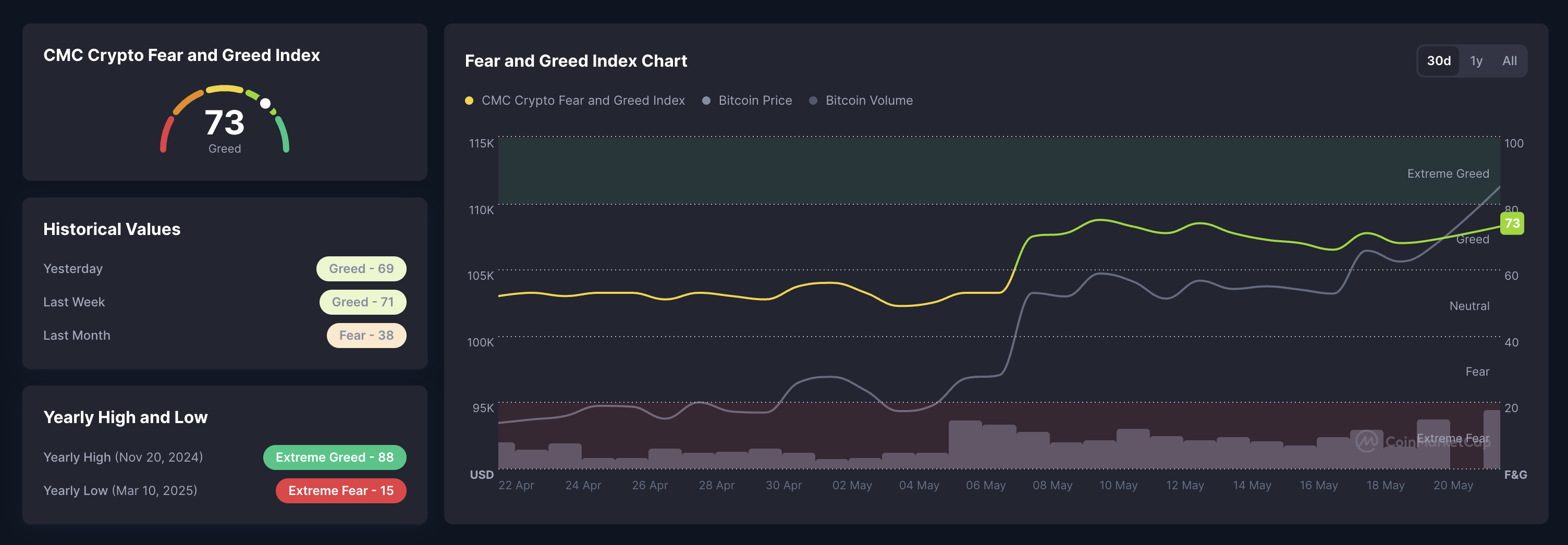Click the Extreme Greed - 88 badge
The image size is (1568, 545).
click(335, 457)
